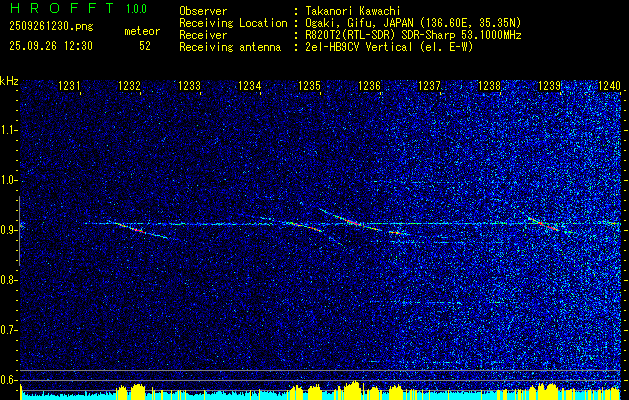
Task: Click the 1235 time marker
Action: click(x=310, y=86)
